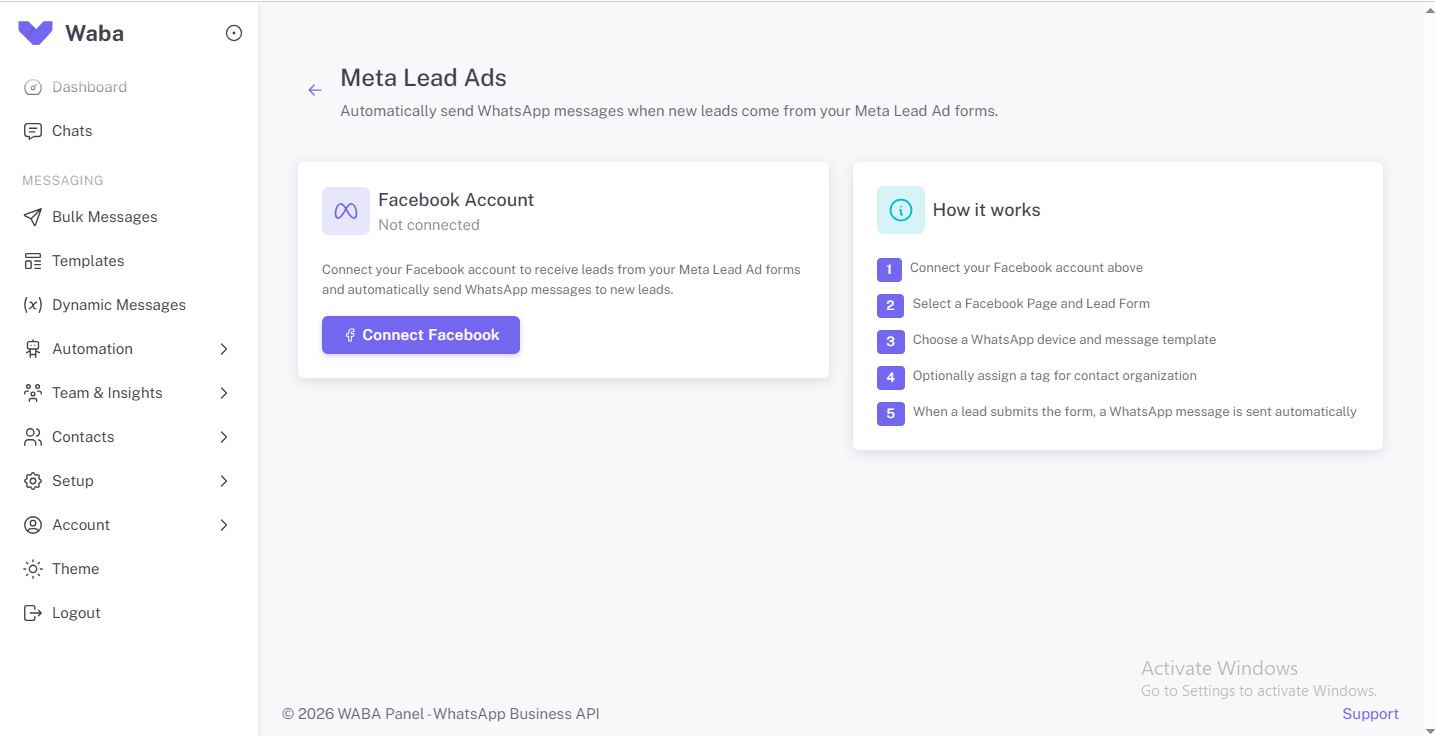Screen dimensions: 1435x736
Task: Open the Support link
Action: [1369, 713]
